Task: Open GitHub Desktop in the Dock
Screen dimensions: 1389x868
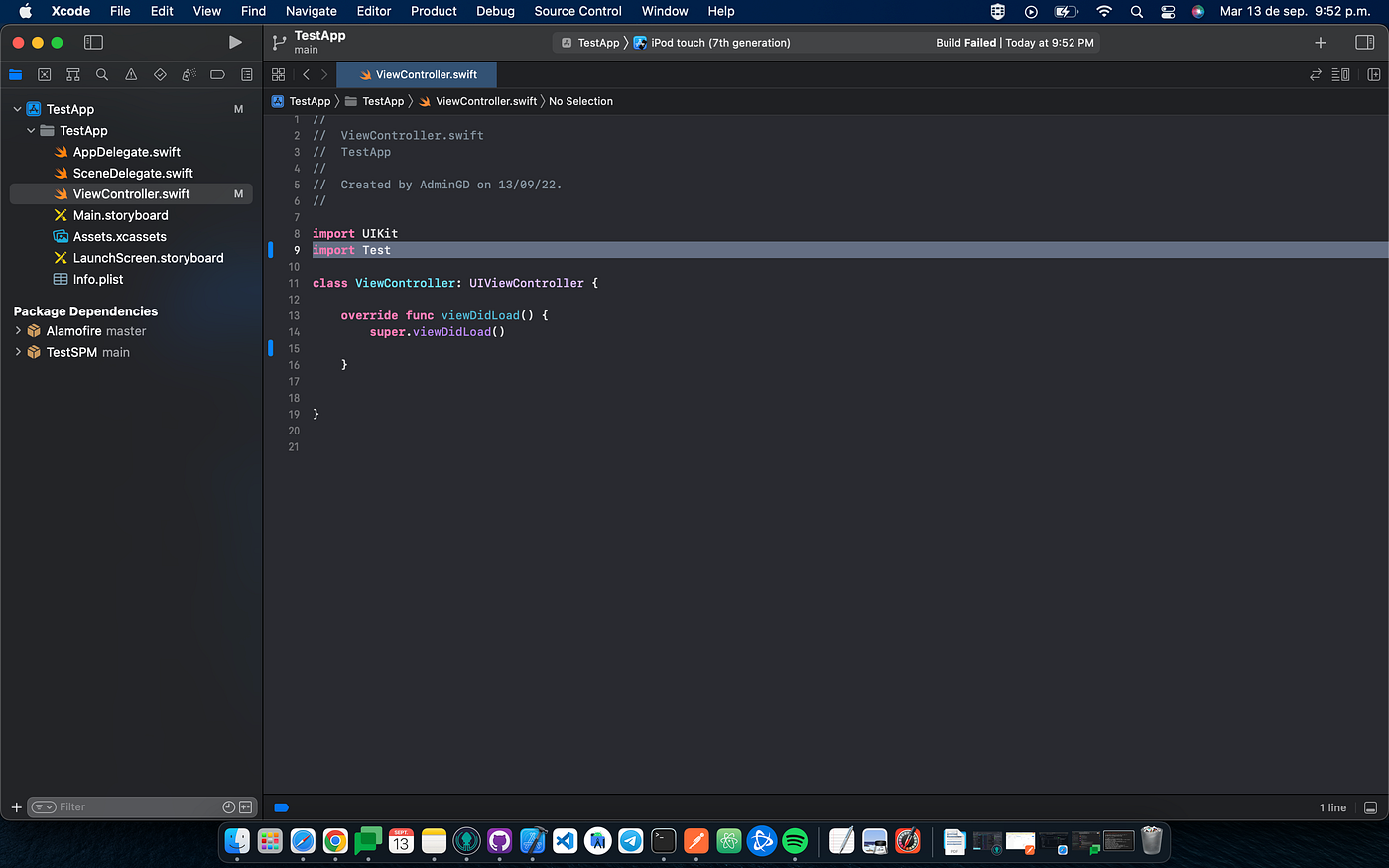Action: pyautogui.click(x=500, y=841)
